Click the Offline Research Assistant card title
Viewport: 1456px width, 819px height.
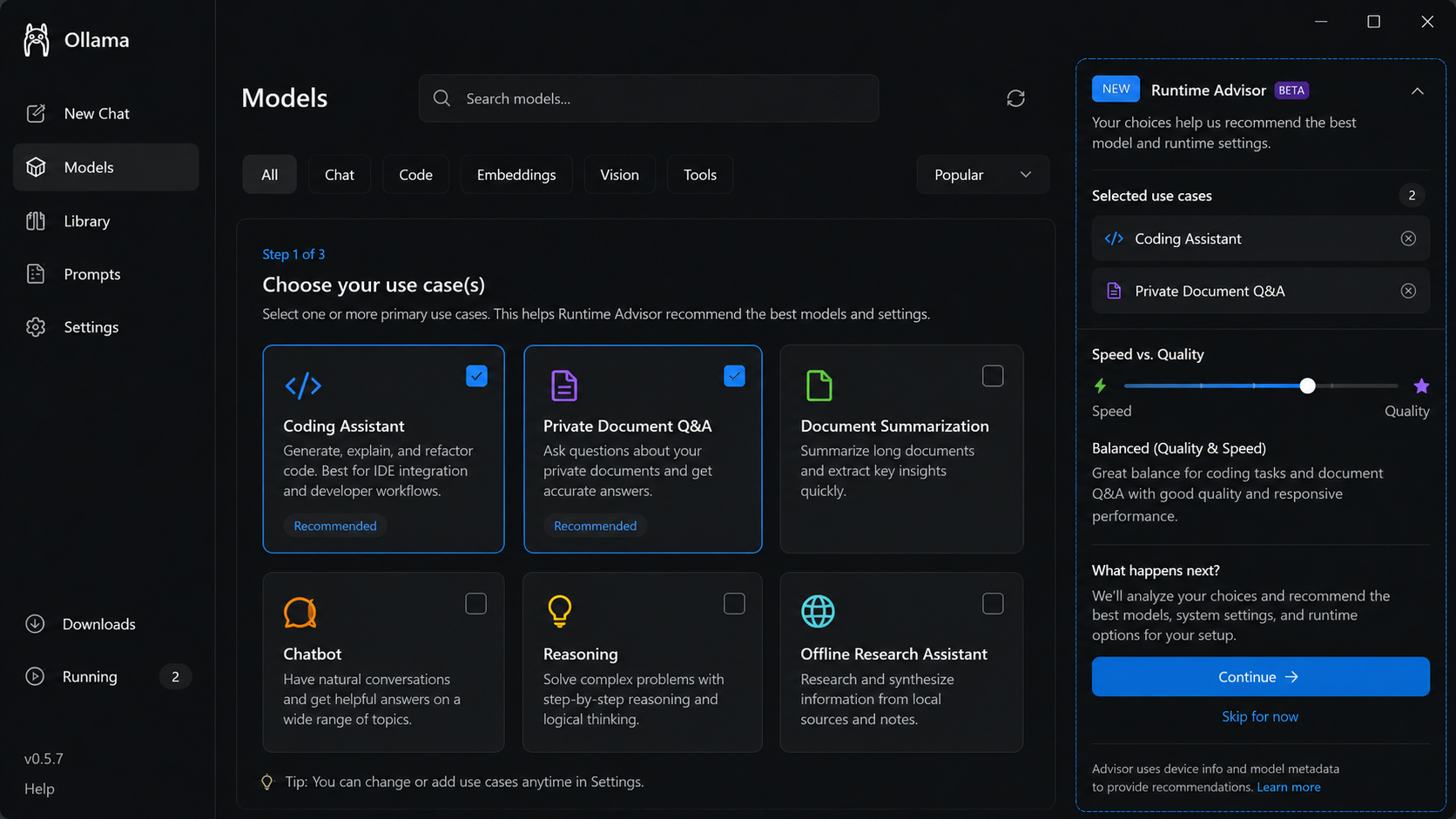pyautogui.click(x=893, y=654)
